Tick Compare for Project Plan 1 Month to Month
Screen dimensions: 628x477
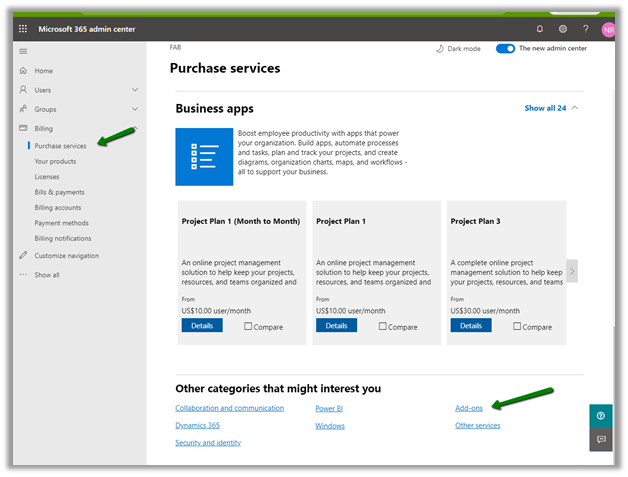pyautogui.click(x=248, y=326)
